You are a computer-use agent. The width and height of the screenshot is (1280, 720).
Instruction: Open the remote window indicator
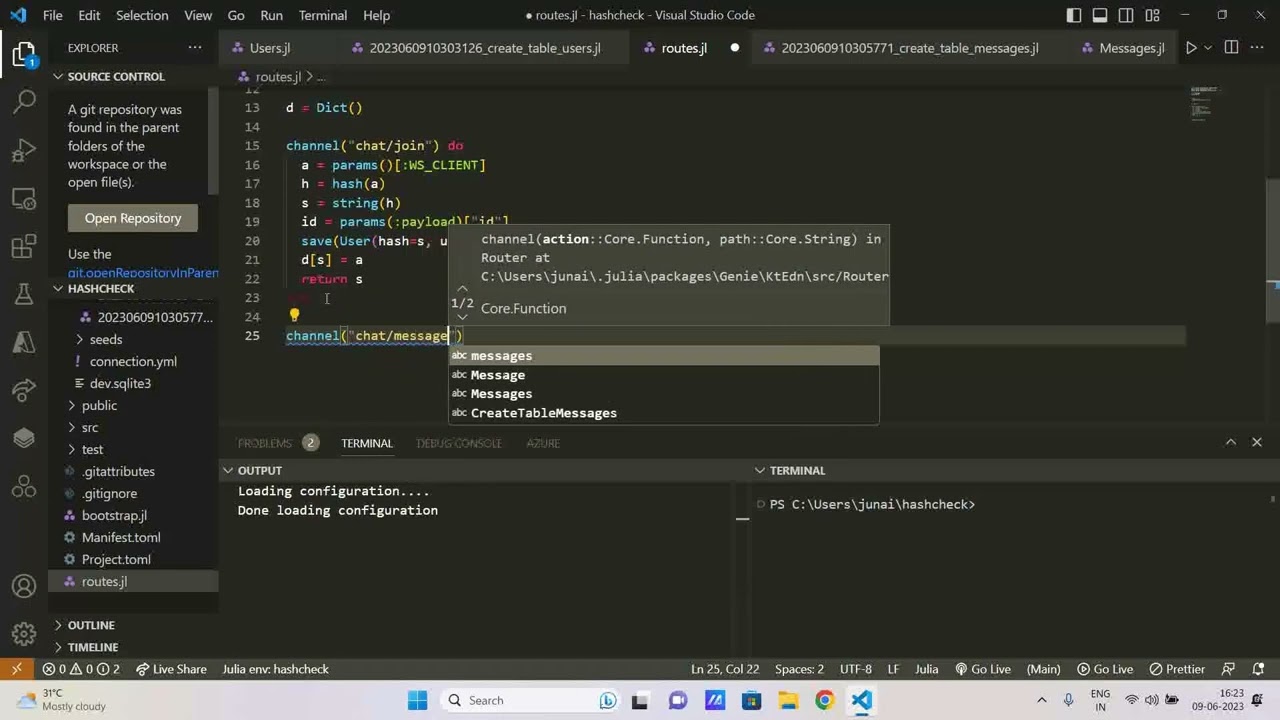16,669
